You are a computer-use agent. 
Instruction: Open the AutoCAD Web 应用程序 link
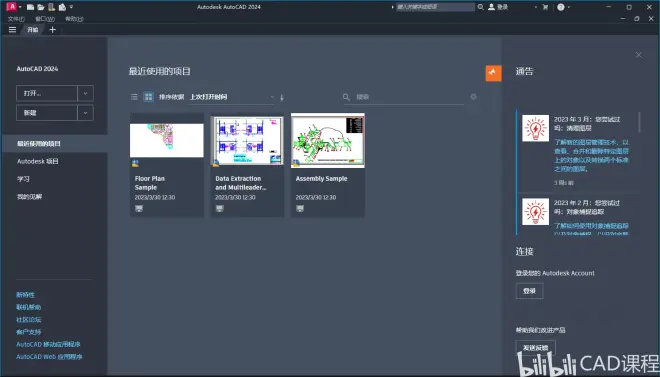click(49, 357)
